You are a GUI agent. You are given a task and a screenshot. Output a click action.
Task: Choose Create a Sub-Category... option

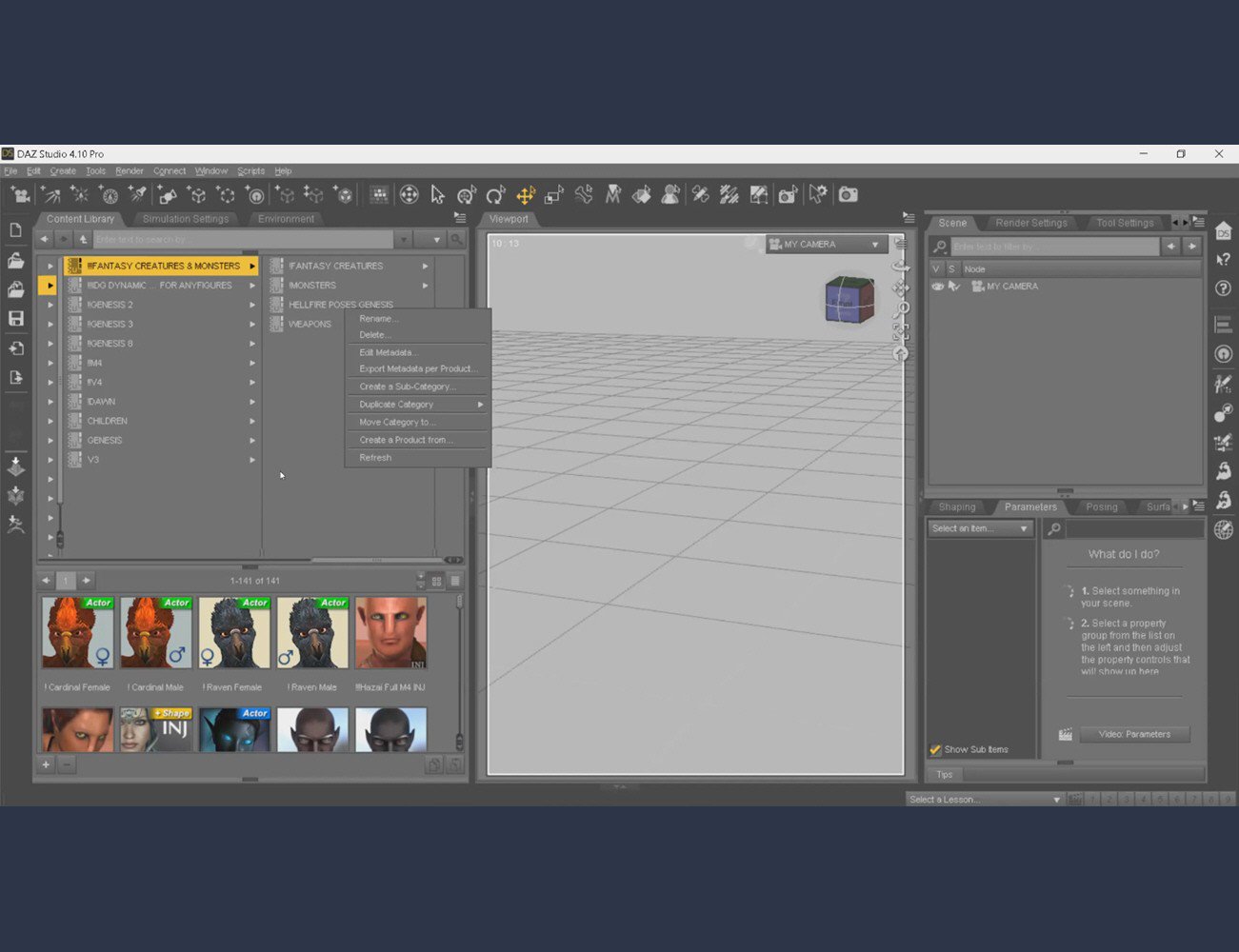tap(417, 387)
